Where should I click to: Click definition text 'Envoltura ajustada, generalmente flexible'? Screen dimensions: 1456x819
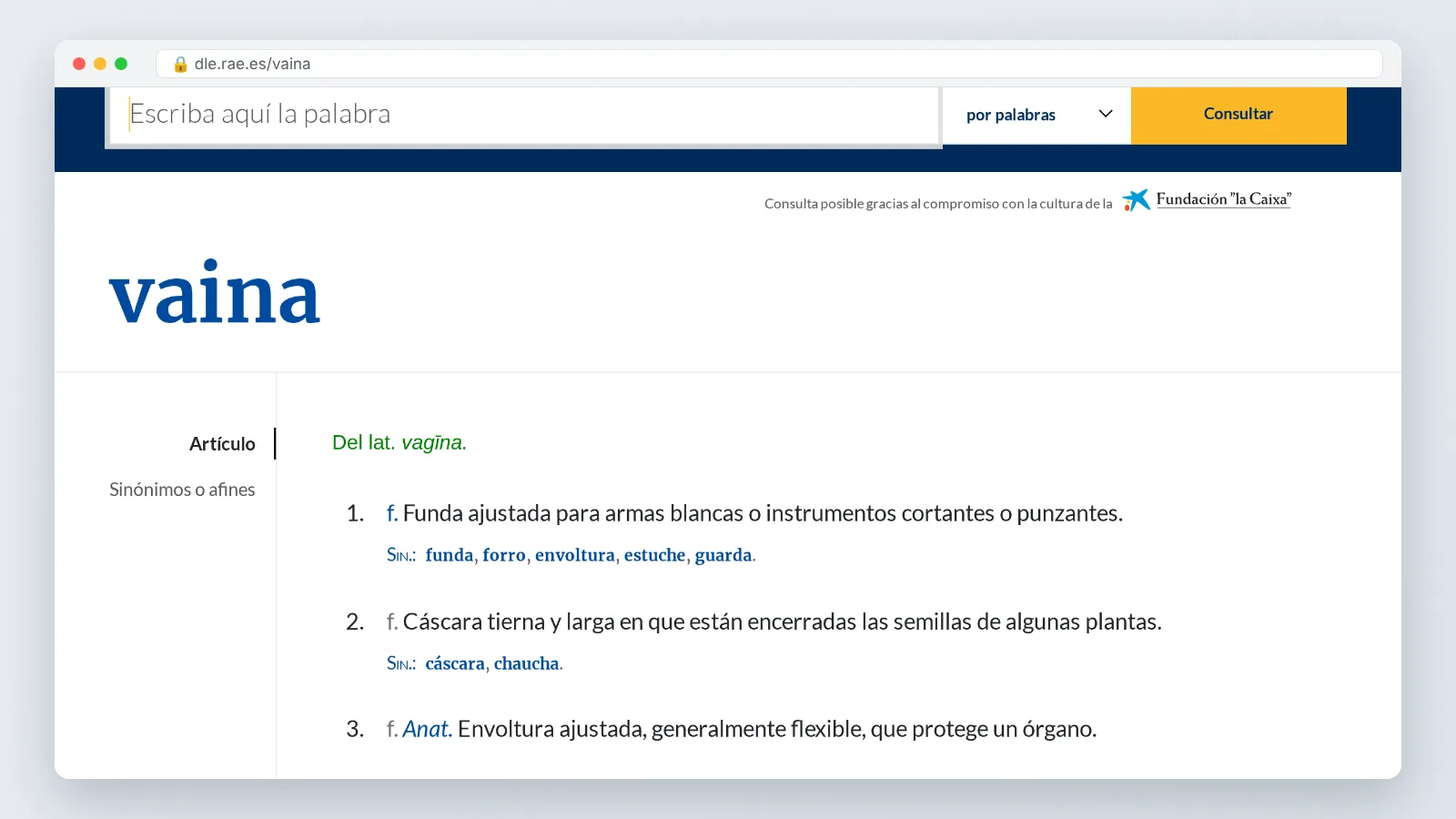(662, 729)
